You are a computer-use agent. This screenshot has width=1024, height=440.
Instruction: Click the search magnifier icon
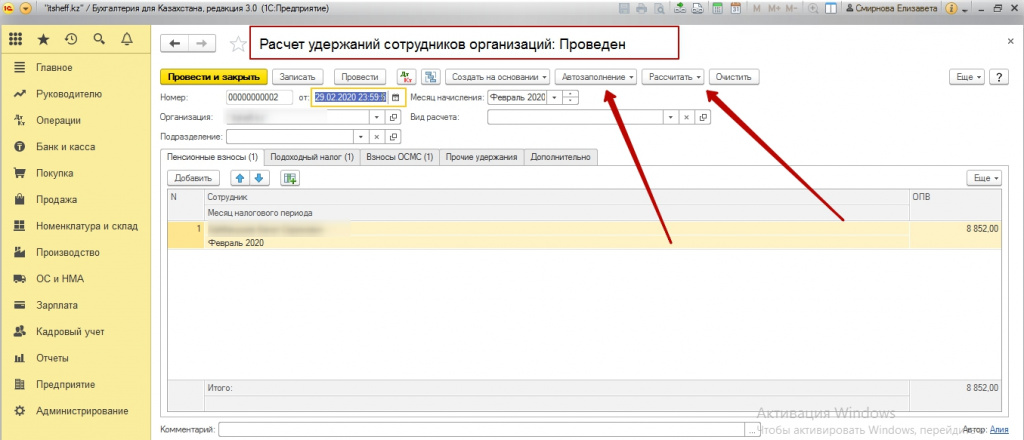99,40
